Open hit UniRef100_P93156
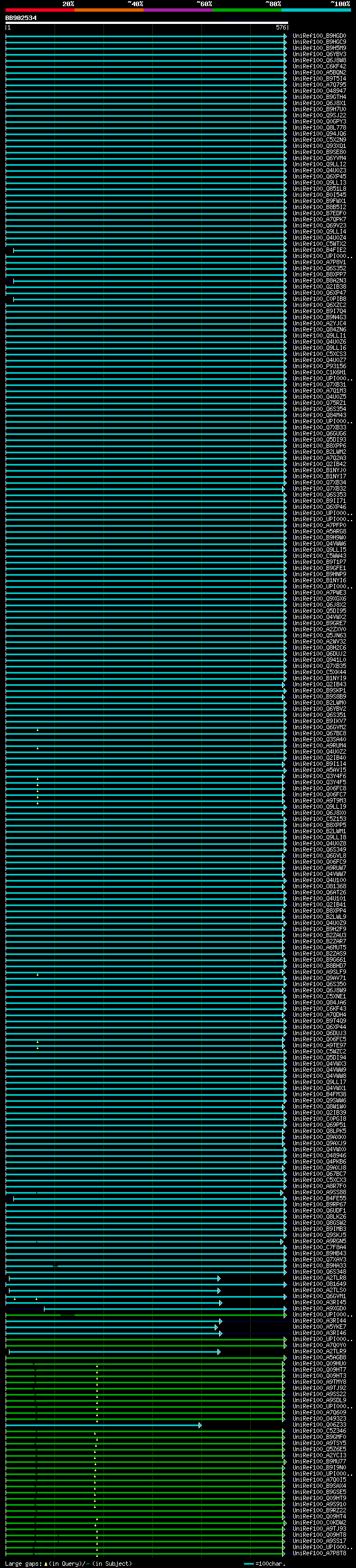 point(319,366)
